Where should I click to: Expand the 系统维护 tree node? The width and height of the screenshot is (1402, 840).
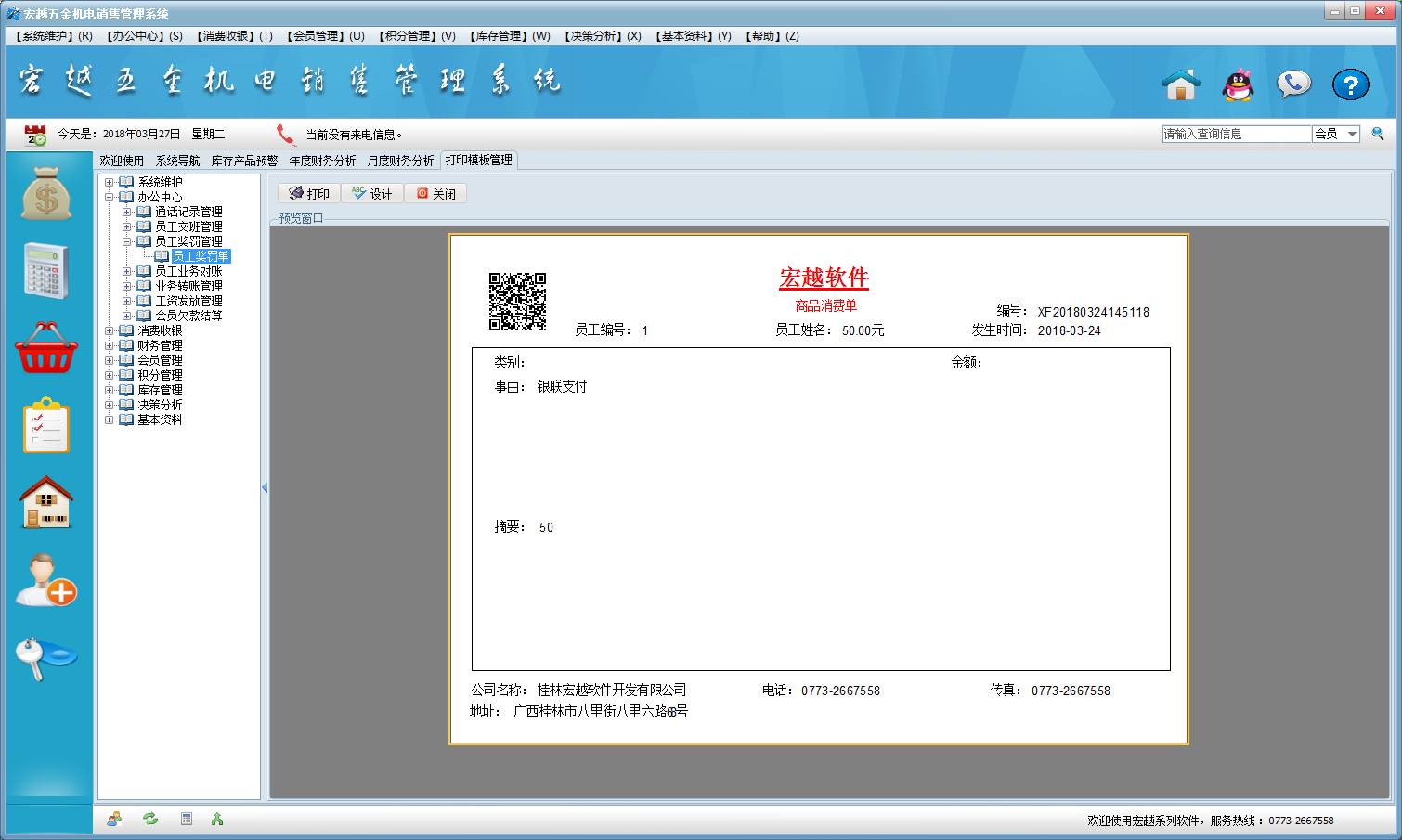point(110,183)
